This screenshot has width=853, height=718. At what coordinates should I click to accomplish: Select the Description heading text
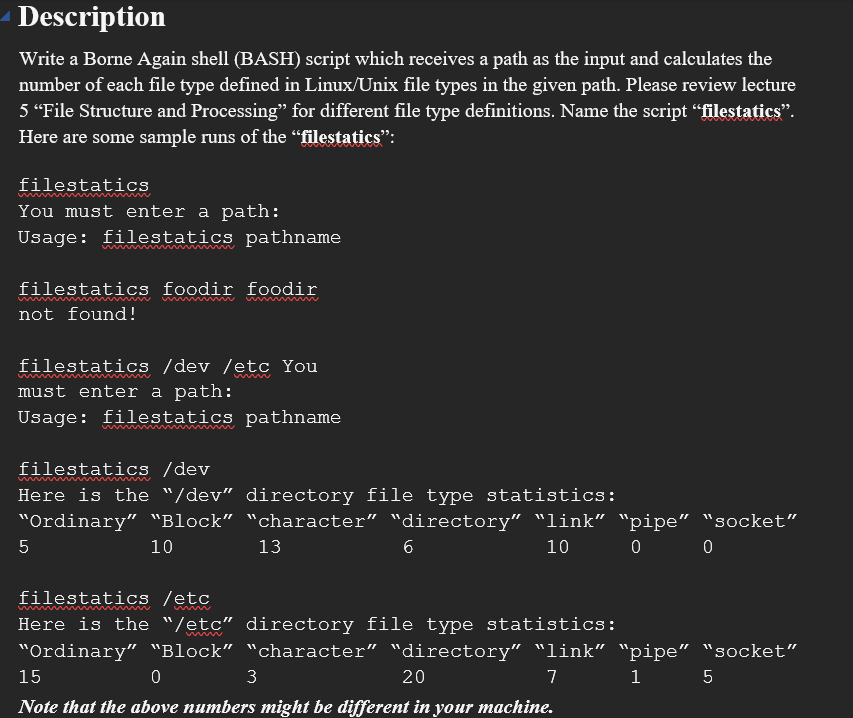coord(92,17)
